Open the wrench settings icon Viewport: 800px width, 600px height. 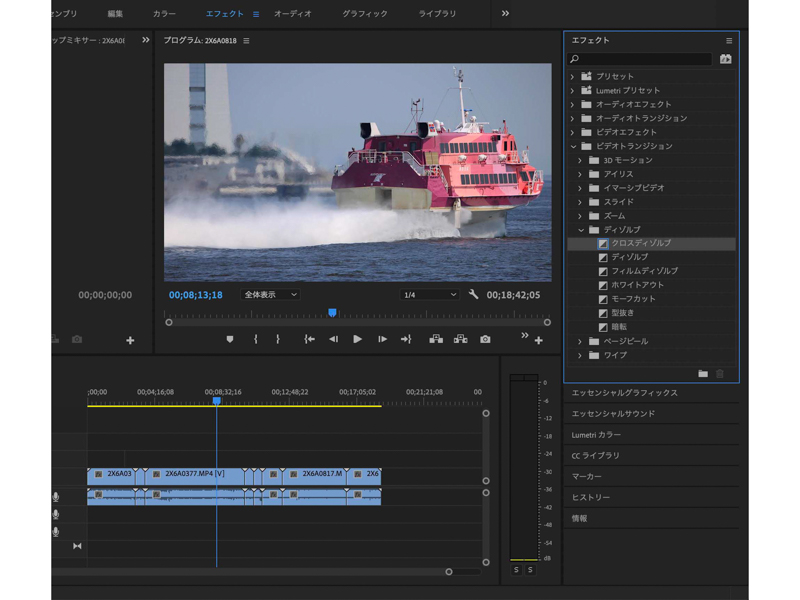point(474,295)
